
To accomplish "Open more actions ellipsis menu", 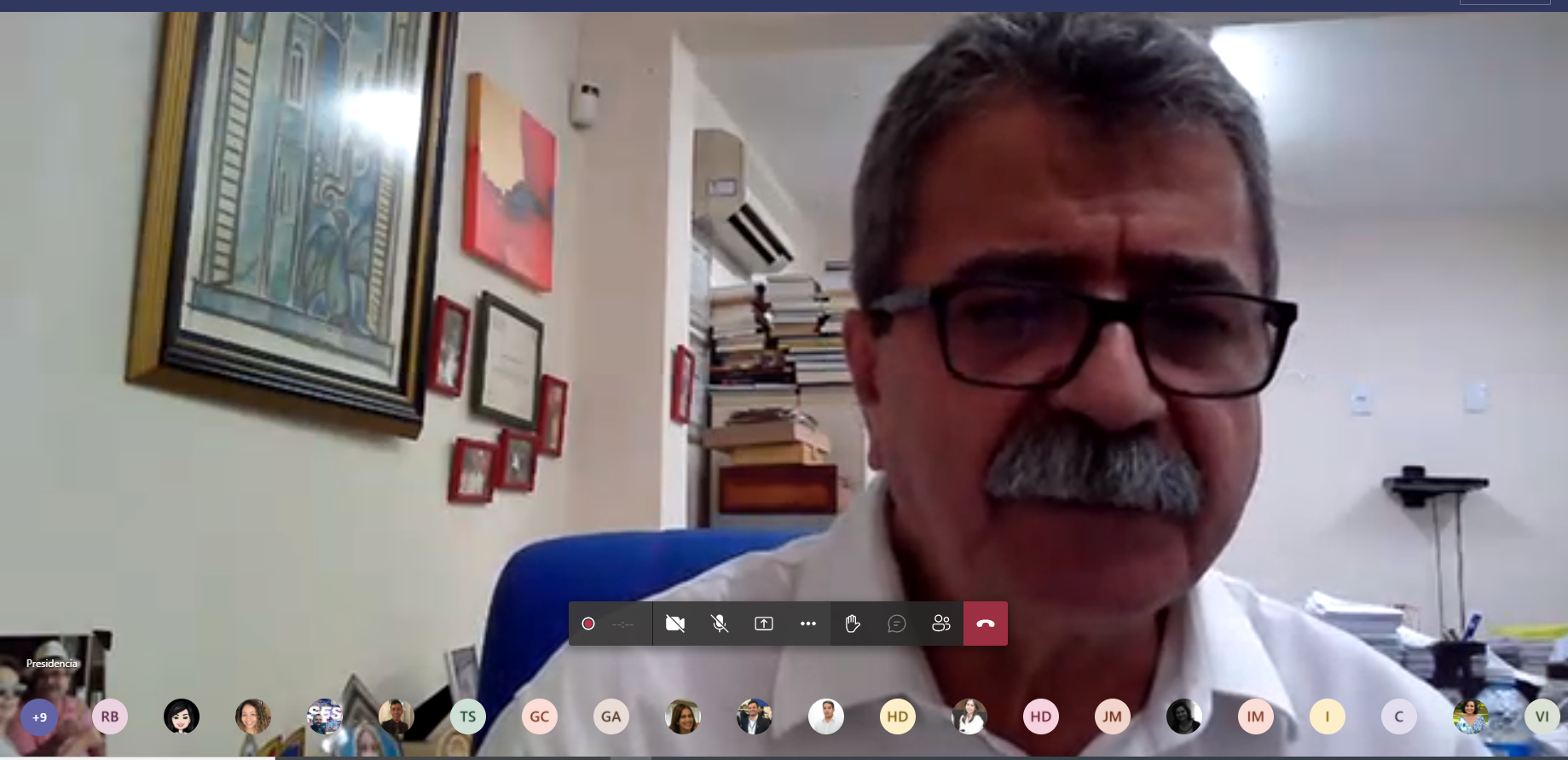I will [x=808, y=624].
